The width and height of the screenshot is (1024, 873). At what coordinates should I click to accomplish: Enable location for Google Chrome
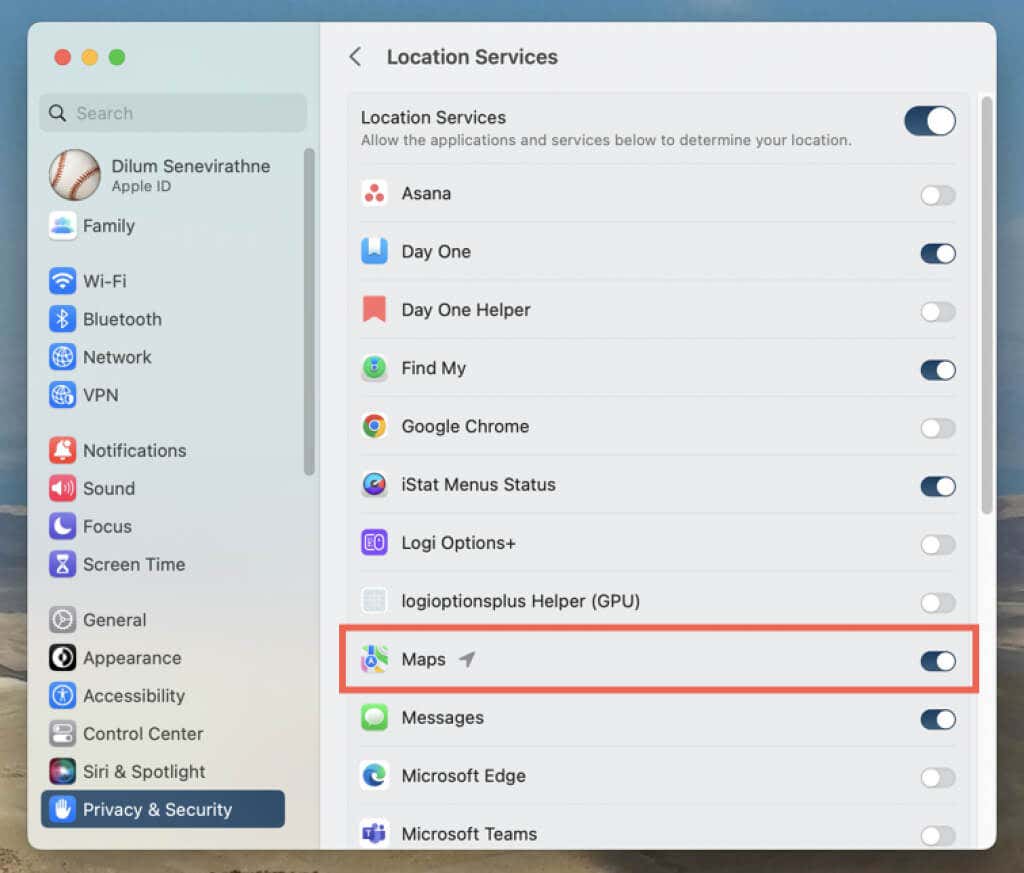pos(938,428)
